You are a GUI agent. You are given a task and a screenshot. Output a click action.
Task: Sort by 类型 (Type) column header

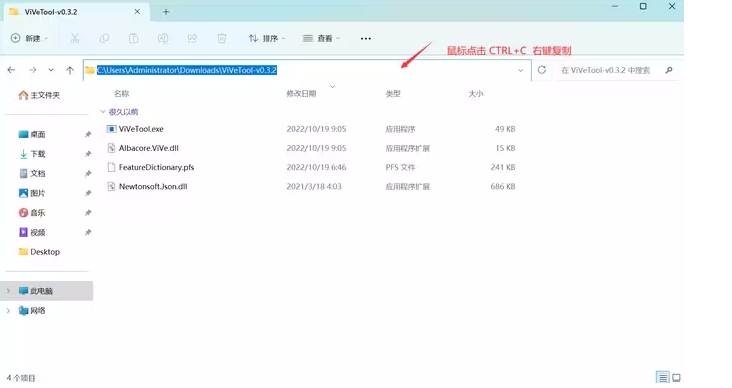pos(393,94)
